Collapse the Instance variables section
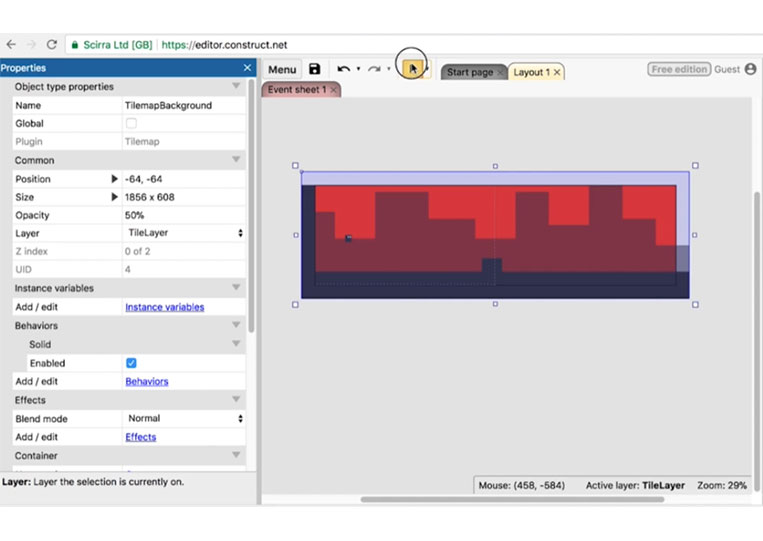The width and height of the screenshot is (763, 541). pyautogui.click(x=236, y=288)
